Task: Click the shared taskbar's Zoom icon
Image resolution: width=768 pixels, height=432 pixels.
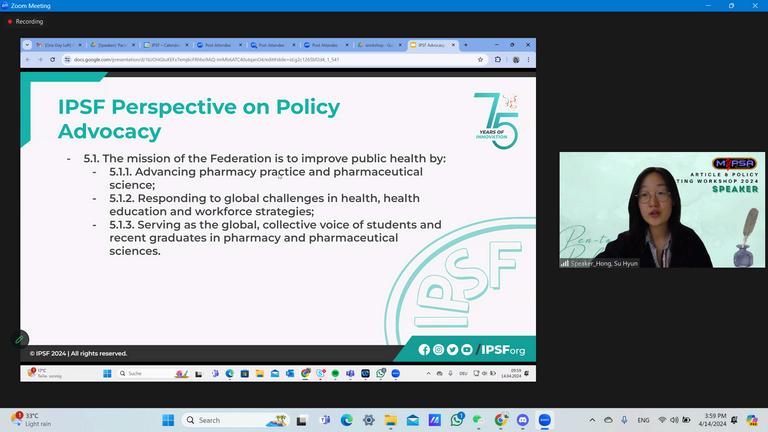Action: [x=396, y=374]
